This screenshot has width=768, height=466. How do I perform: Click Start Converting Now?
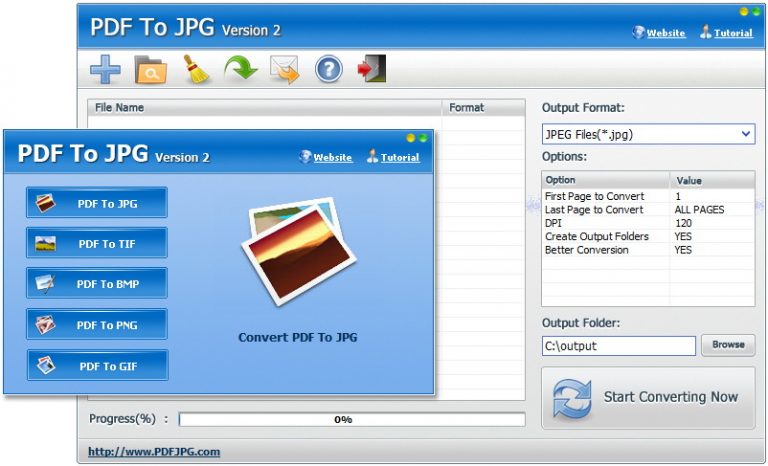tap(648, 398)
